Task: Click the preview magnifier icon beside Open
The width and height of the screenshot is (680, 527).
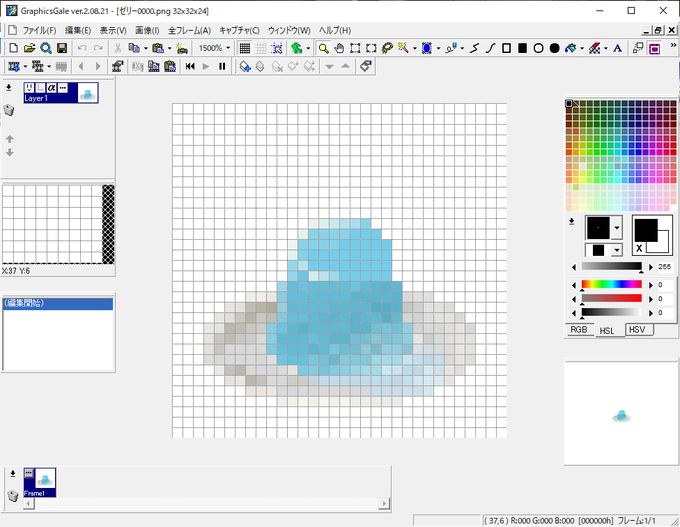Action: pyautogui.click(x=46, y=48)
